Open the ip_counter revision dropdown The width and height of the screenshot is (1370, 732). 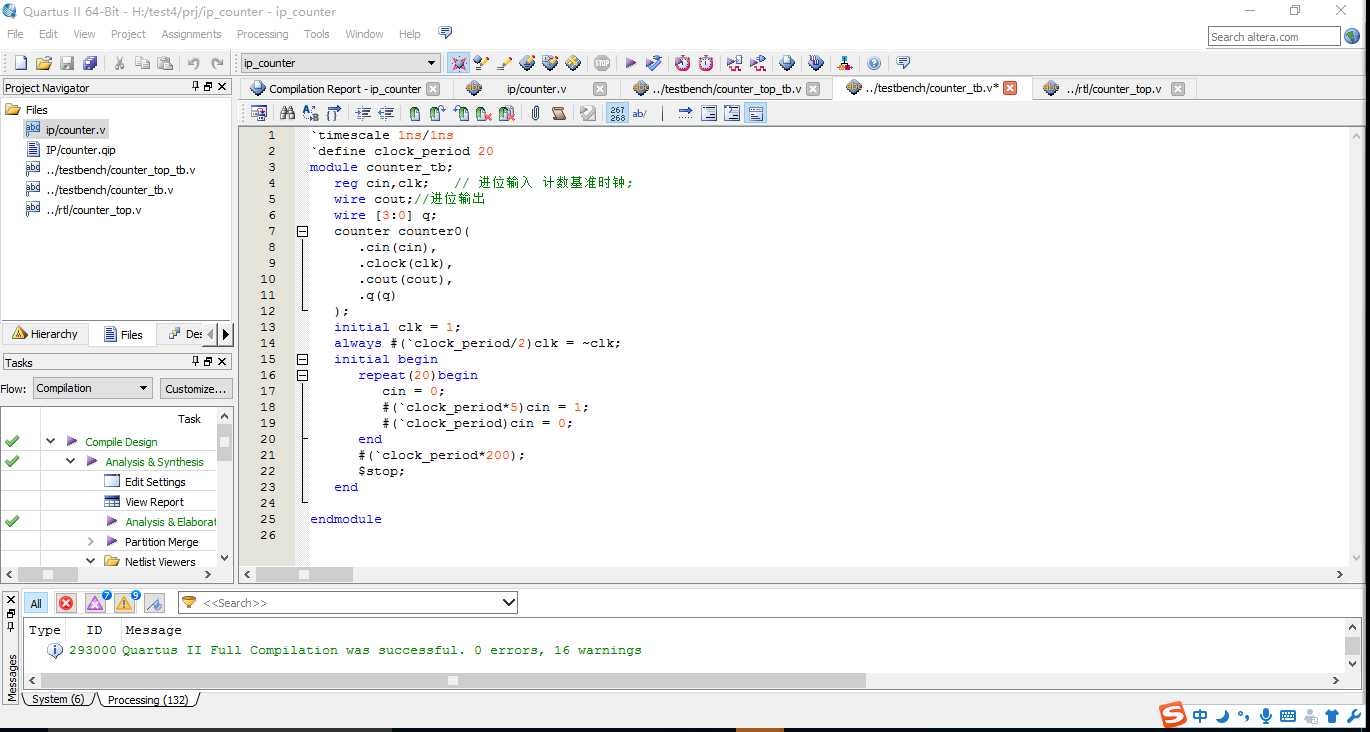(x=431, y=63)
